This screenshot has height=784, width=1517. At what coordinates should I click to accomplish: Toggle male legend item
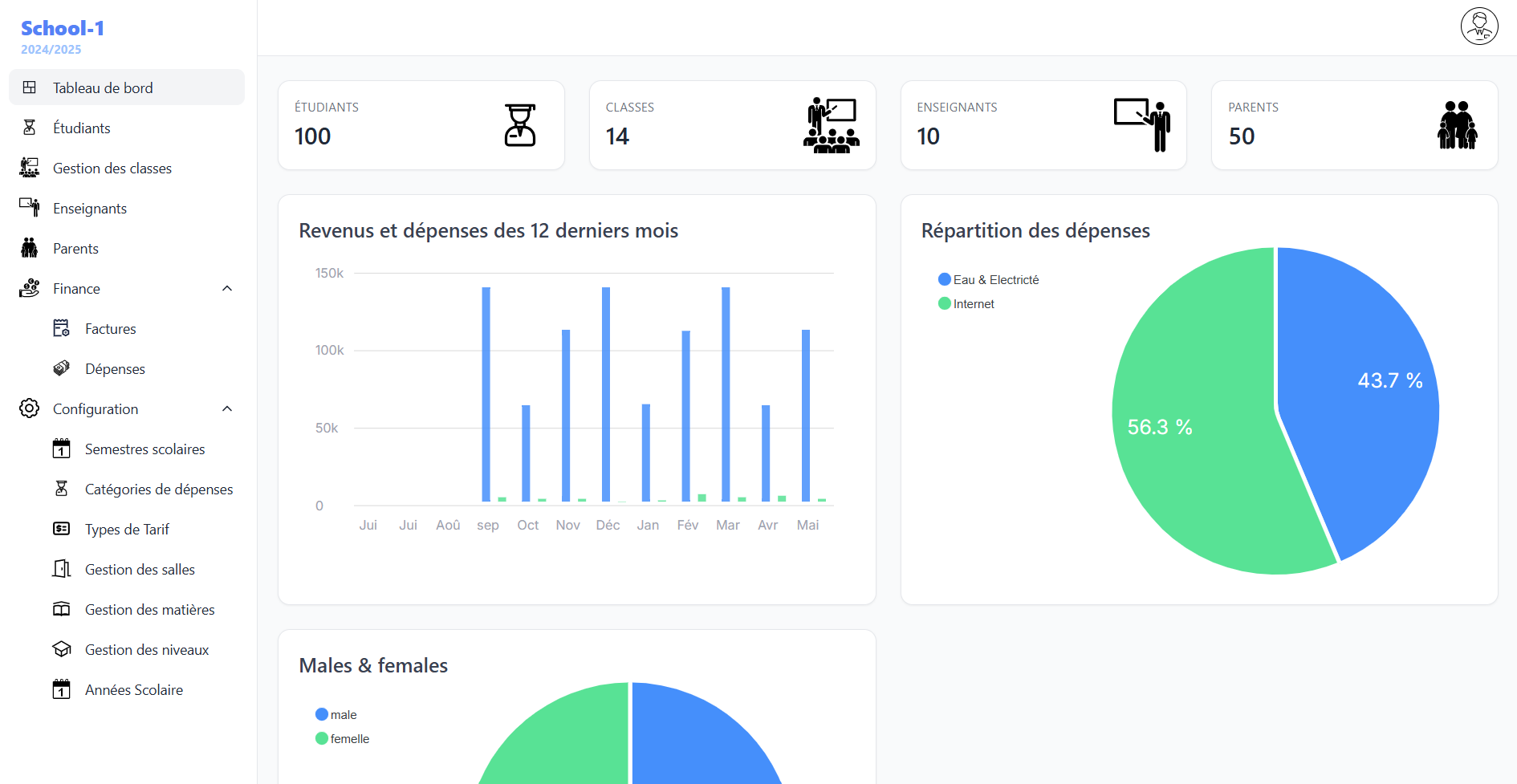click(x=336, y=714)
